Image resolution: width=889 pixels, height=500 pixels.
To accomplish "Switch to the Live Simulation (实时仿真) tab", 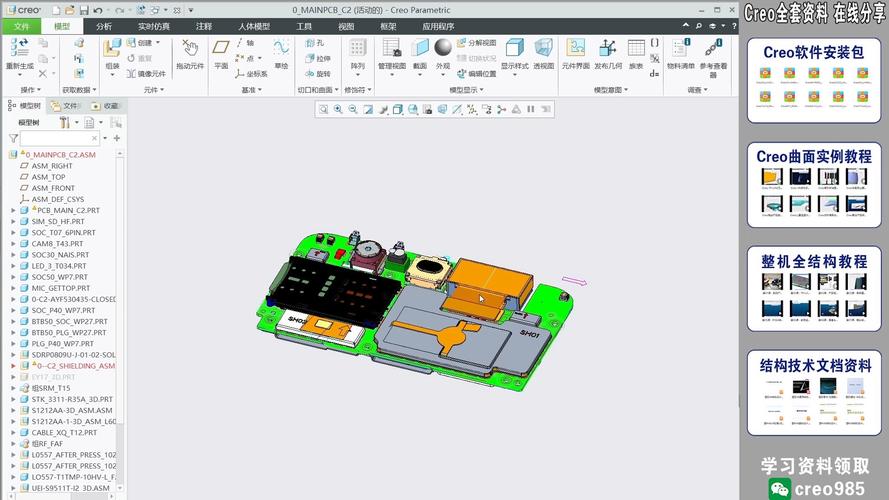I will 154,27.
